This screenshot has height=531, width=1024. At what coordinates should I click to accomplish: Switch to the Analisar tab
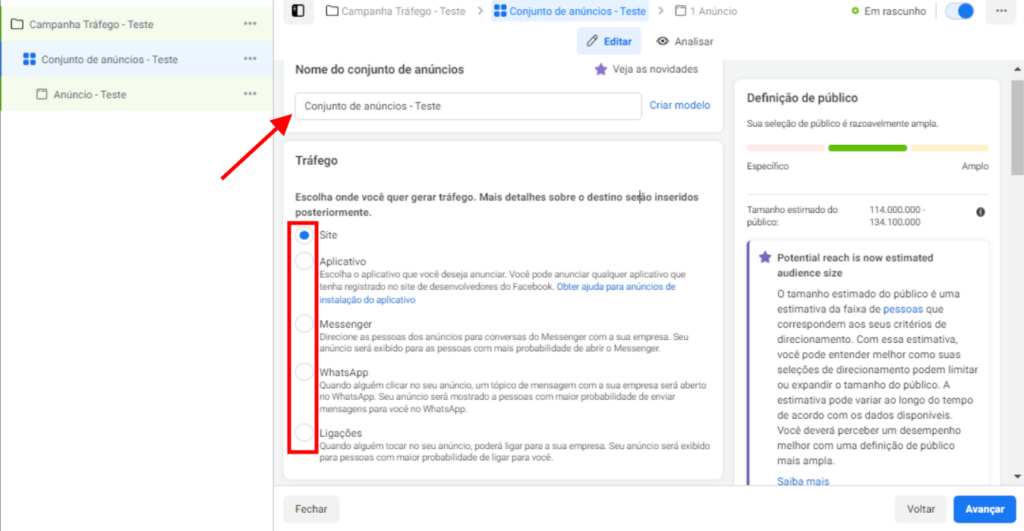coord(684,41)
